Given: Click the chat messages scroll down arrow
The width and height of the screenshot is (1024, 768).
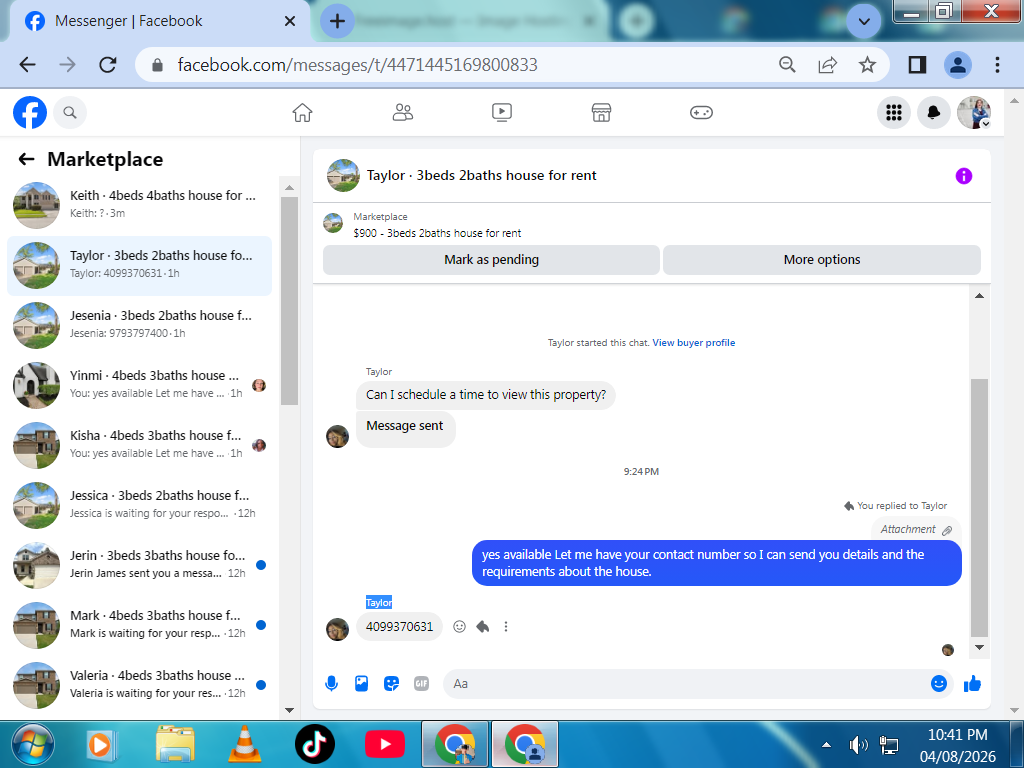Looking at the screenshot, I should pos(979,648).
